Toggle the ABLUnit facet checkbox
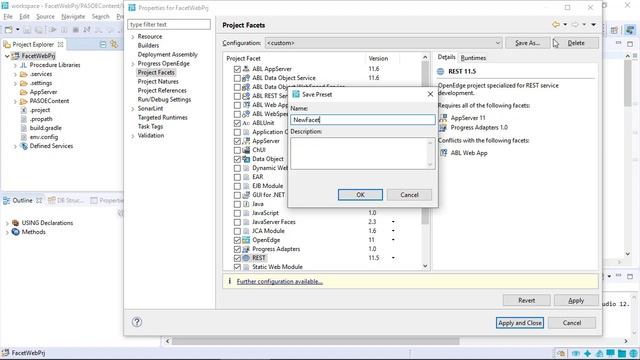 point(237,123)
